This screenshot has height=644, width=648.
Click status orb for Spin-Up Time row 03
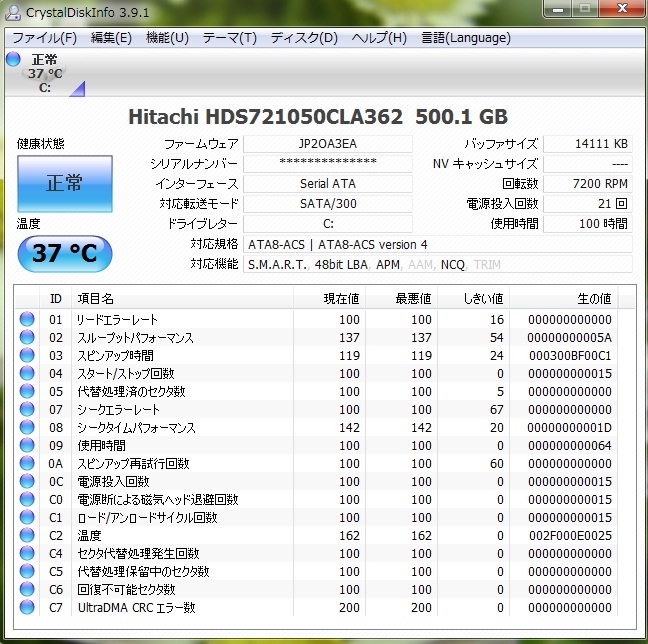tap(26, 356)
